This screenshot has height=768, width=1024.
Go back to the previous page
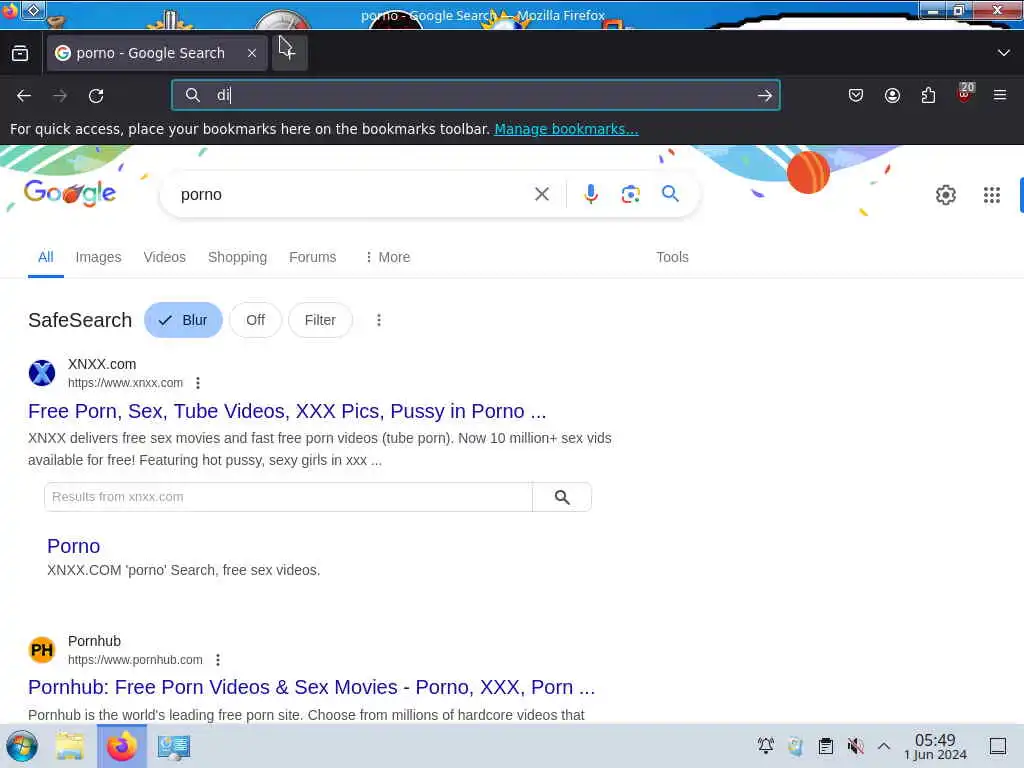(x=24, y=96)
